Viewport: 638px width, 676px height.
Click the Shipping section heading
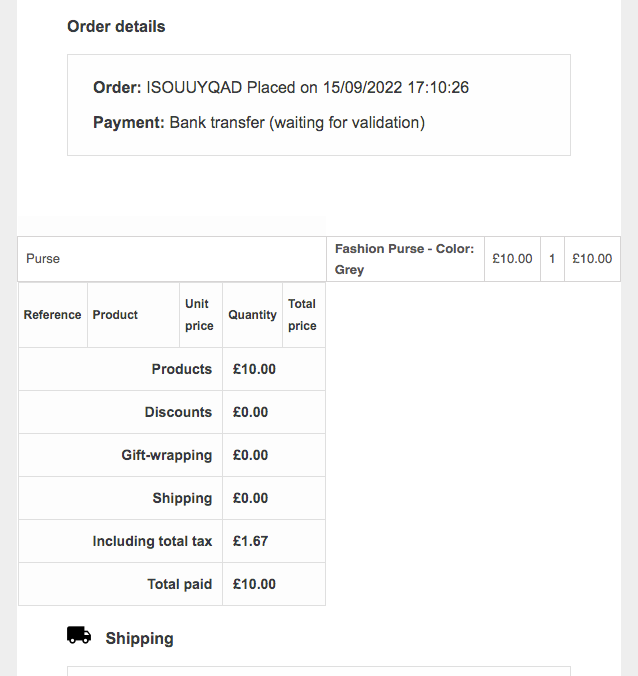tap(139, 639)
